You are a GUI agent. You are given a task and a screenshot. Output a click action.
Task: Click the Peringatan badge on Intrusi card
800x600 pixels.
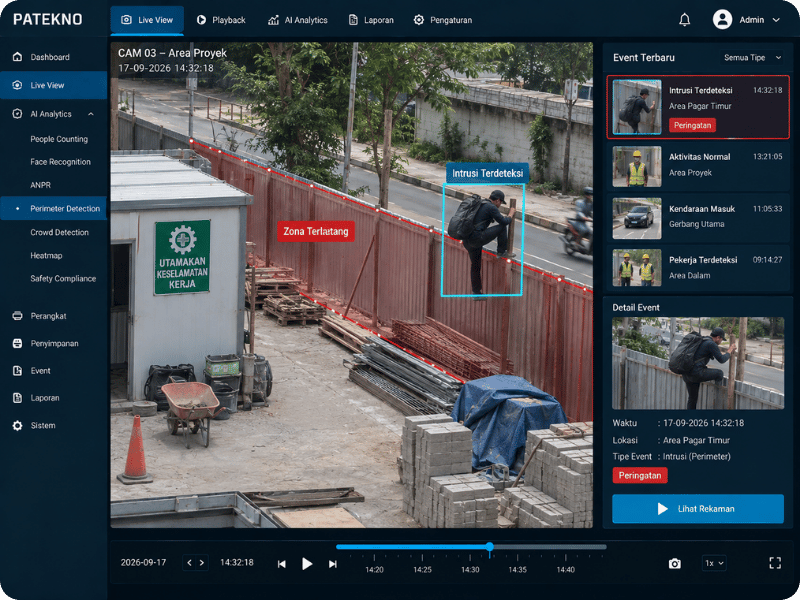coord(692,125)
